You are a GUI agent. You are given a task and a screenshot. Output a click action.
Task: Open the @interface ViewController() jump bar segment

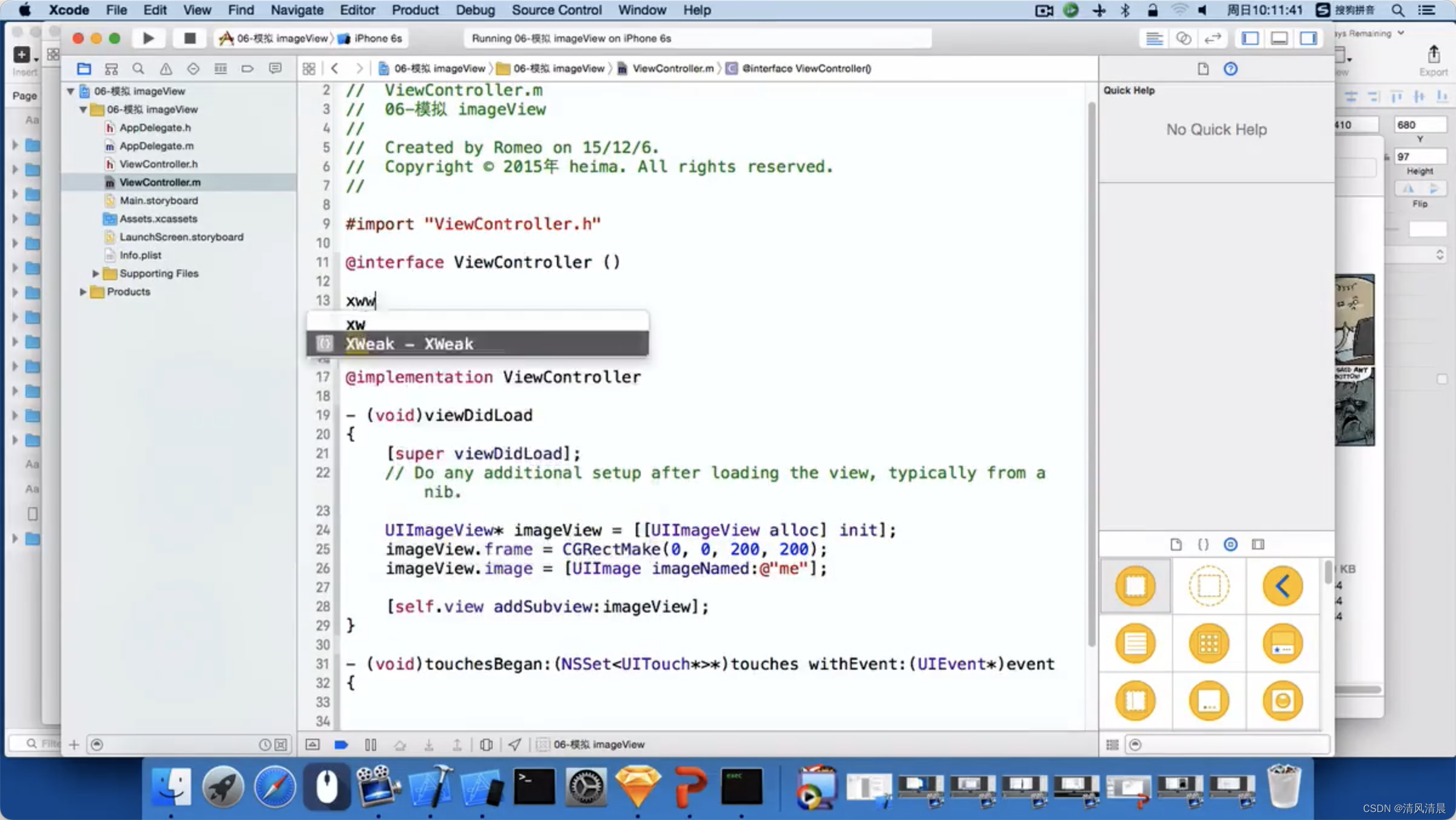tap(799, 69)
